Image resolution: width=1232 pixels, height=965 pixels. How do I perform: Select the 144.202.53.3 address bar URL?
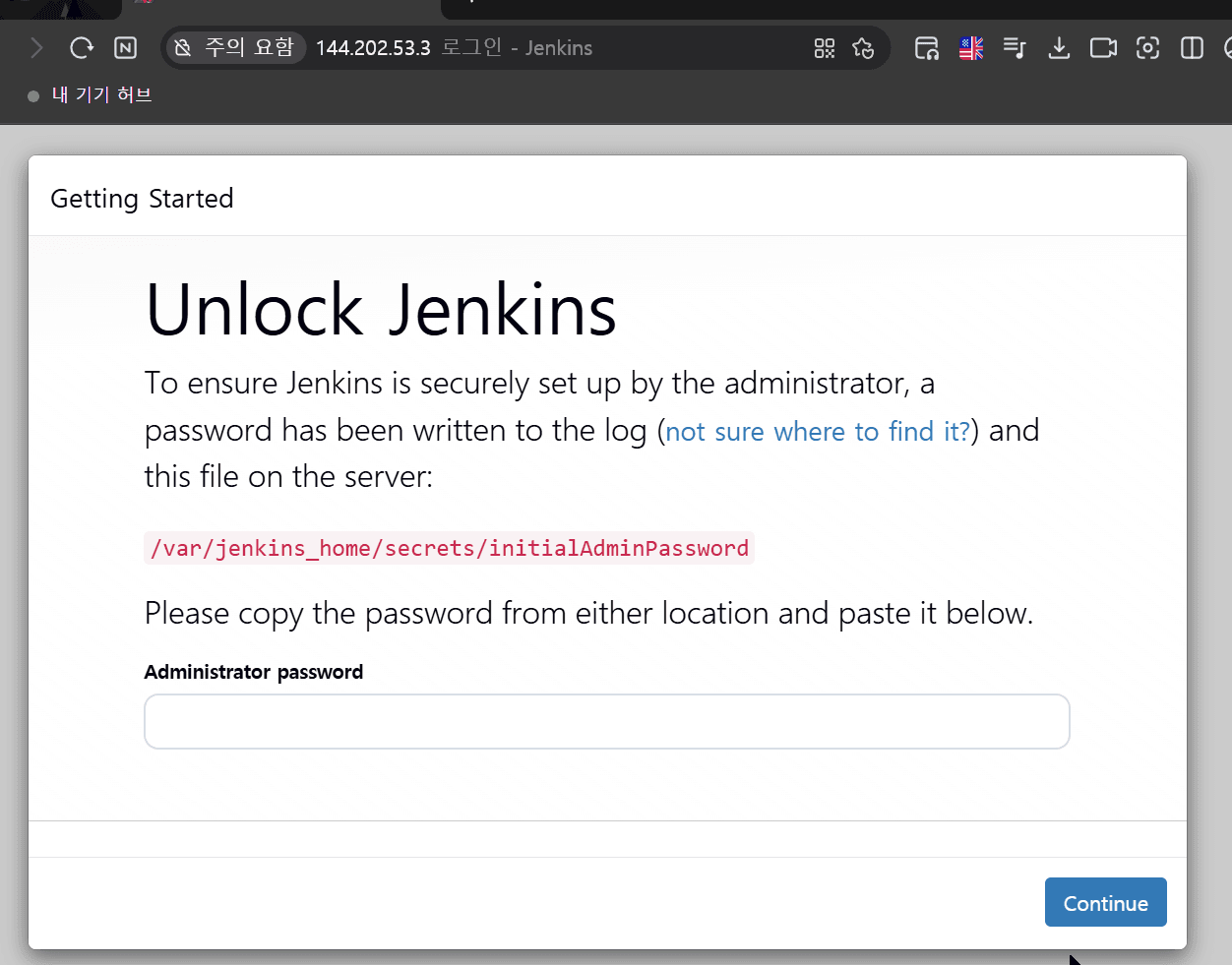pos(373,48)
